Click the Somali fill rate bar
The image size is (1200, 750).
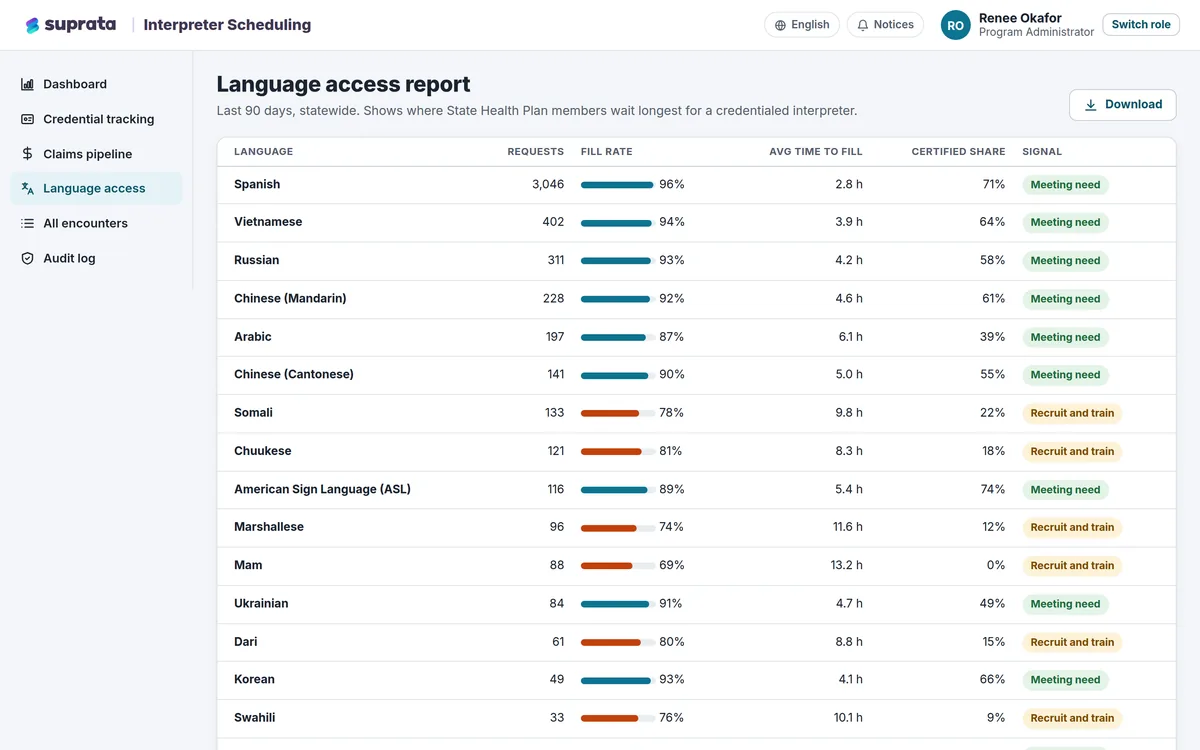tap(618, 413)
